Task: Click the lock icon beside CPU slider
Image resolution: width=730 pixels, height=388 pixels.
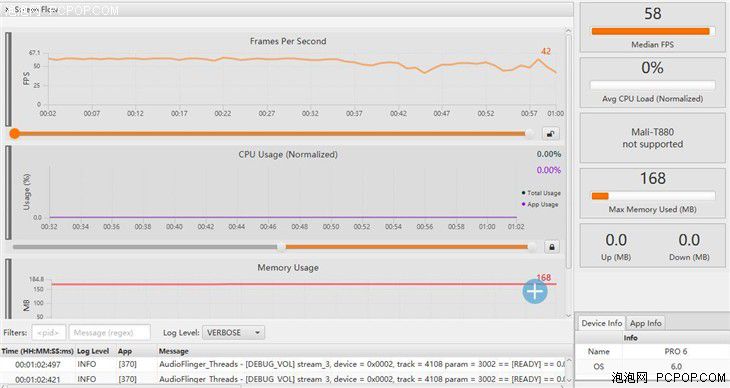Action: coord(552,247)
